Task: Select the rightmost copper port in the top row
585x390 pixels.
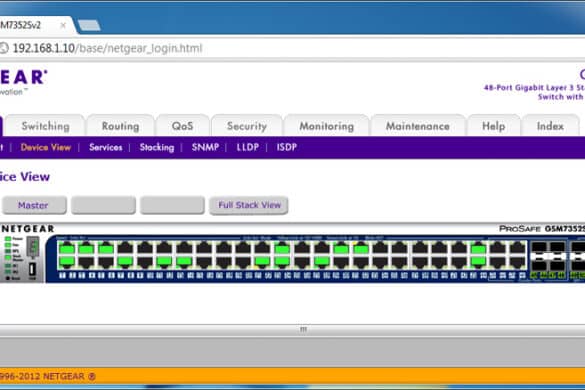Action: (517, 249)
